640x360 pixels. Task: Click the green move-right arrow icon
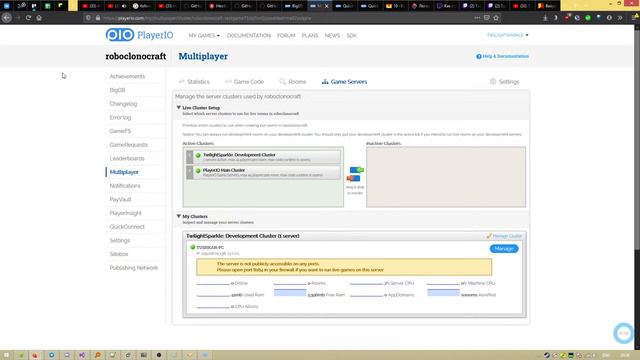click(x=356, y=170)
